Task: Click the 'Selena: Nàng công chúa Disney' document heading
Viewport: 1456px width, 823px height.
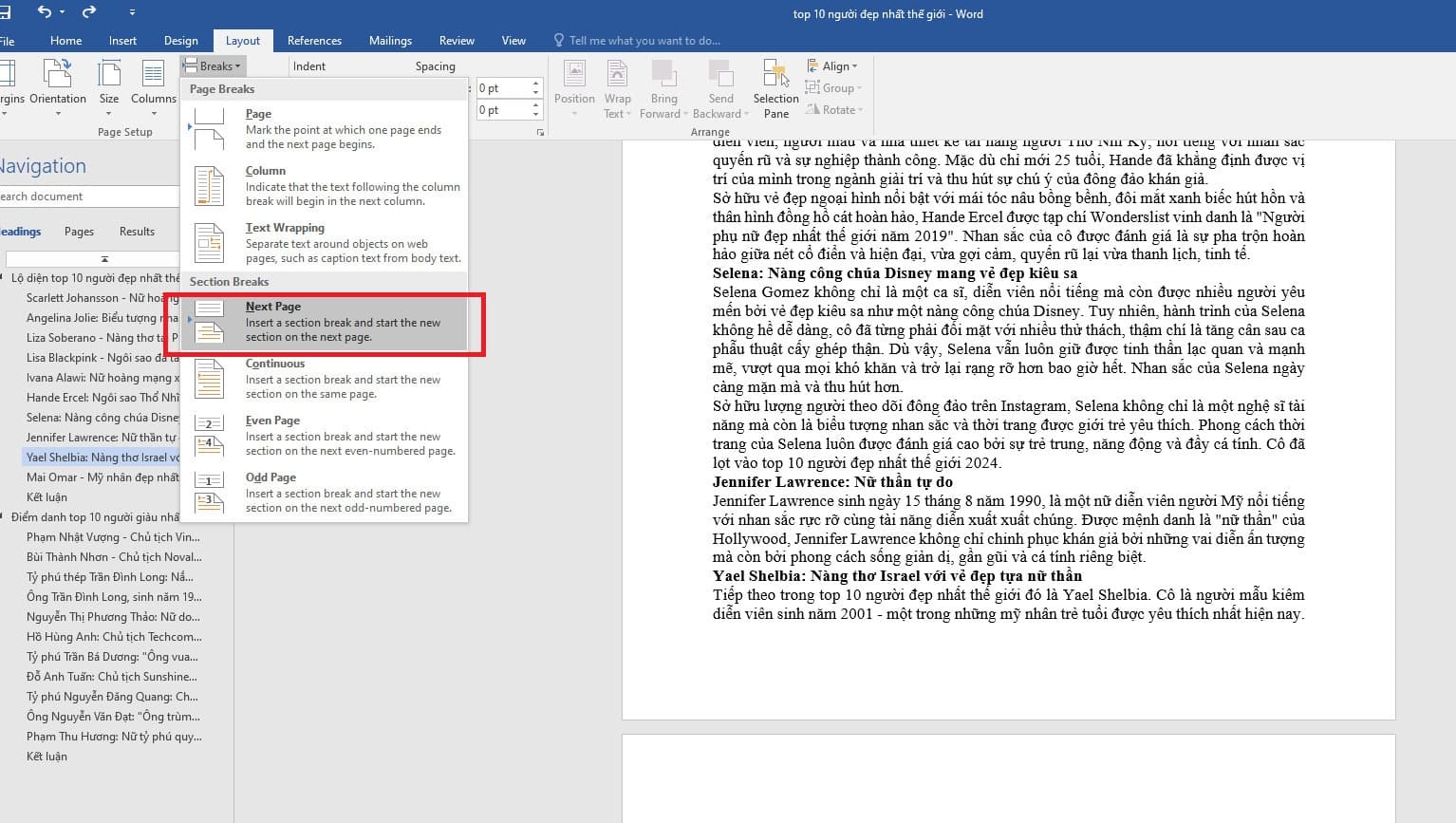Action: 895,273
